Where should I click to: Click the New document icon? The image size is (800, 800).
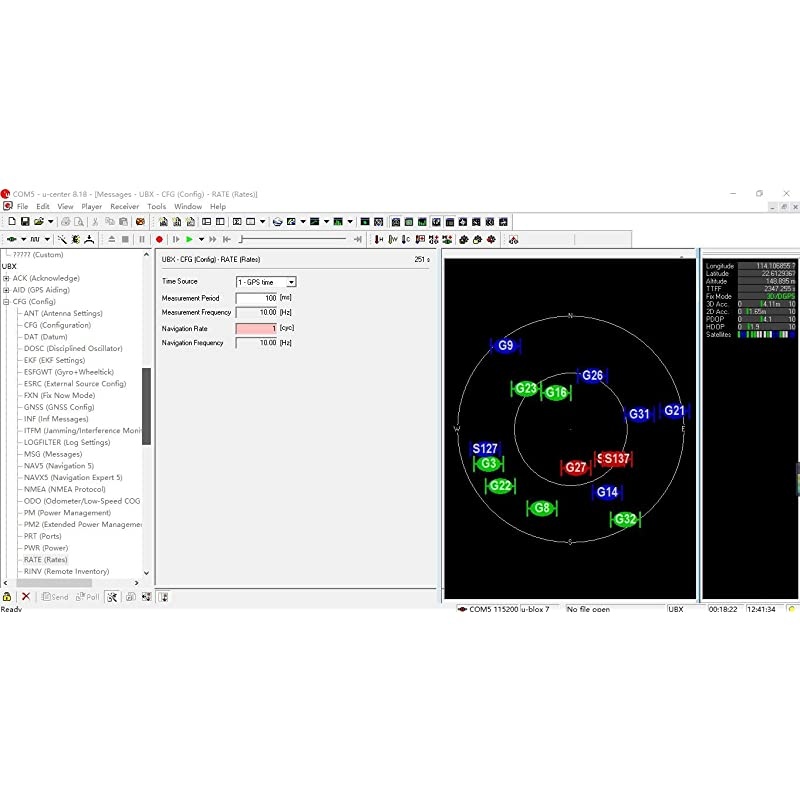coord(10,221)
